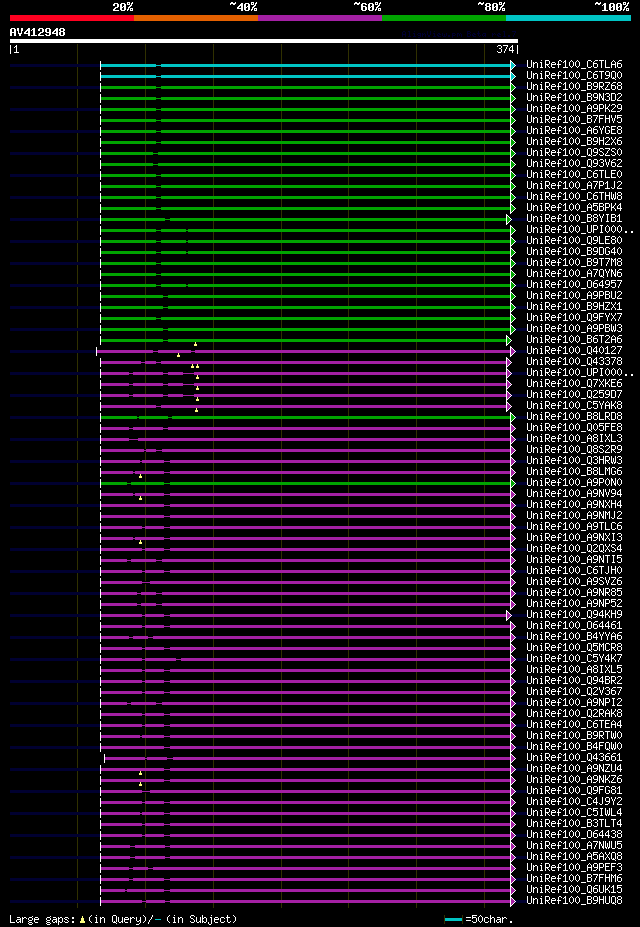The height and width of the screenshot is (927, 640).
Task: Select the UniRef100_A8IXL3 label
Action: pos(574,438)
